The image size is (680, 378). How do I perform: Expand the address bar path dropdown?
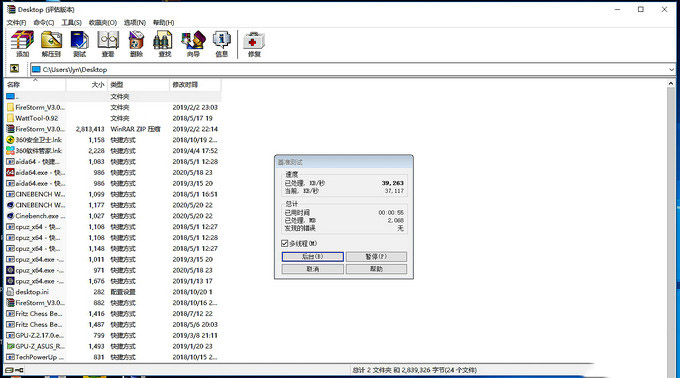point(671,69)
